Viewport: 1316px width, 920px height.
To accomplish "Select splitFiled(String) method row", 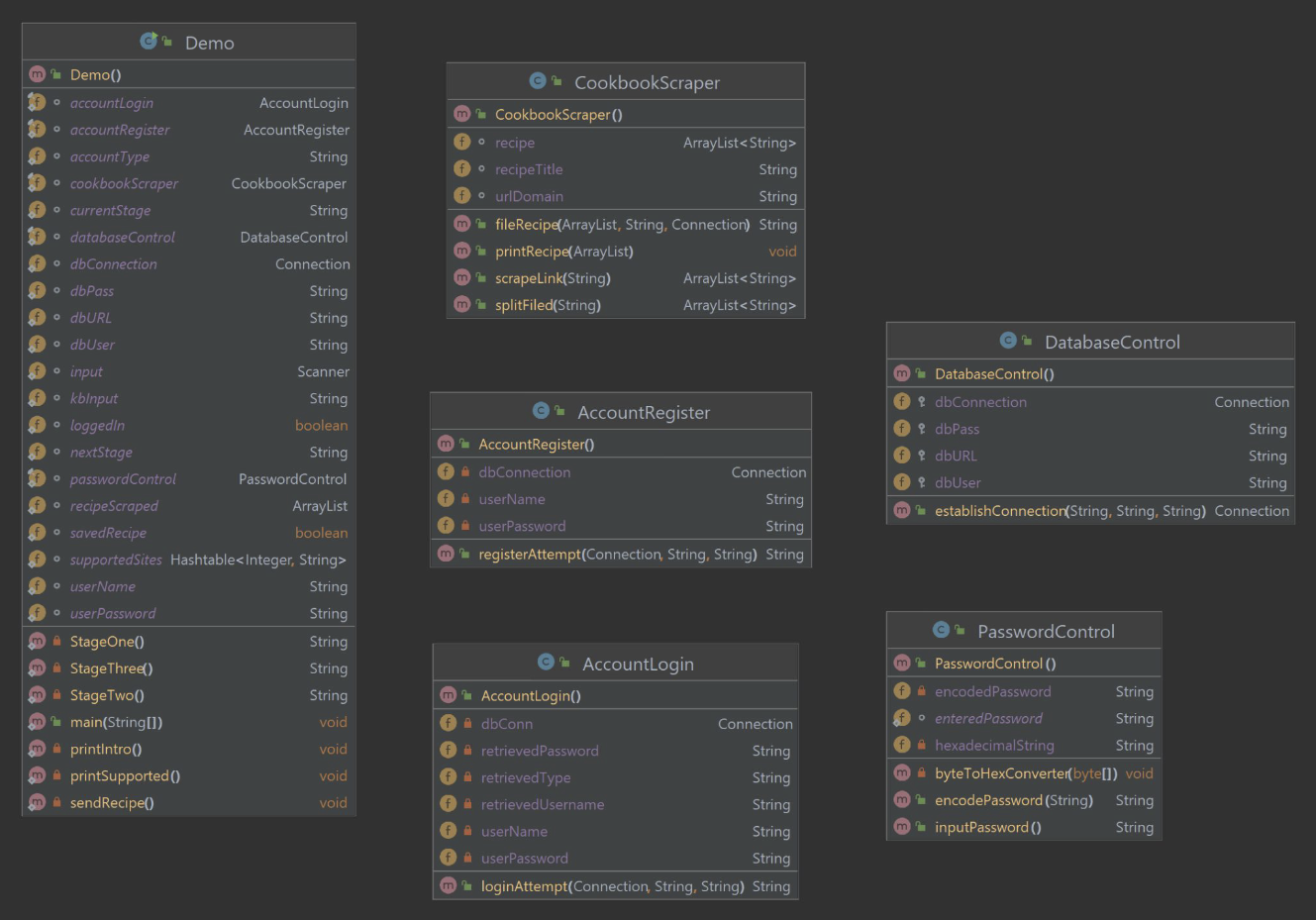I will [626, 305].
